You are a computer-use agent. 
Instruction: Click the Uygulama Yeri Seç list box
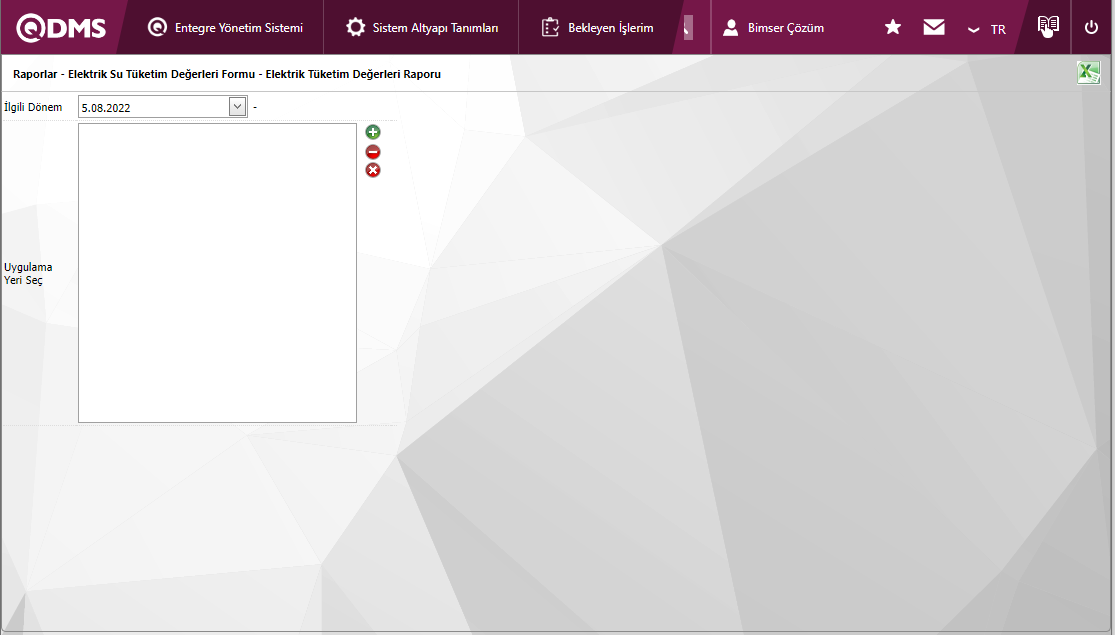(x=218, y=273)
